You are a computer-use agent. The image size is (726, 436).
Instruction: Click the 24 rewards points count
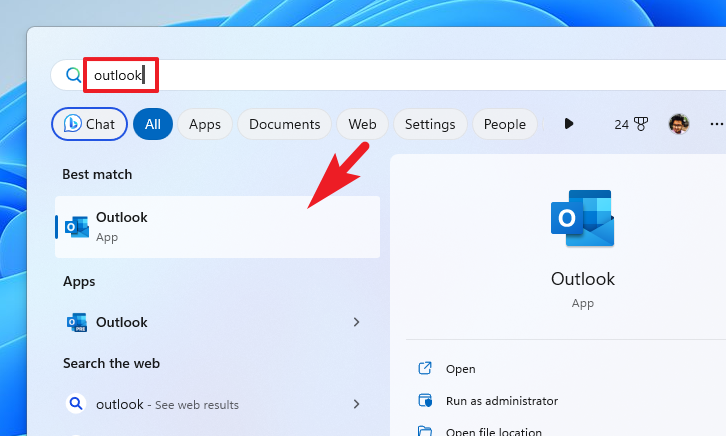coord(621,125)
